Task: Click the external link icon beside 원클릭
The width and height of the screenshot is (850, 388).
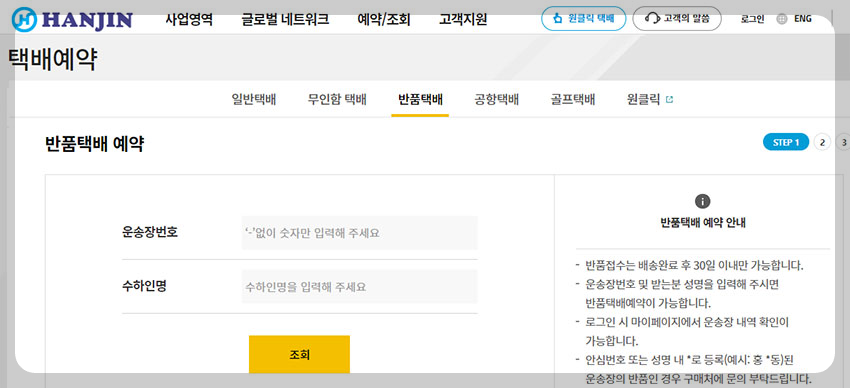Action: [x=669, y=100]
